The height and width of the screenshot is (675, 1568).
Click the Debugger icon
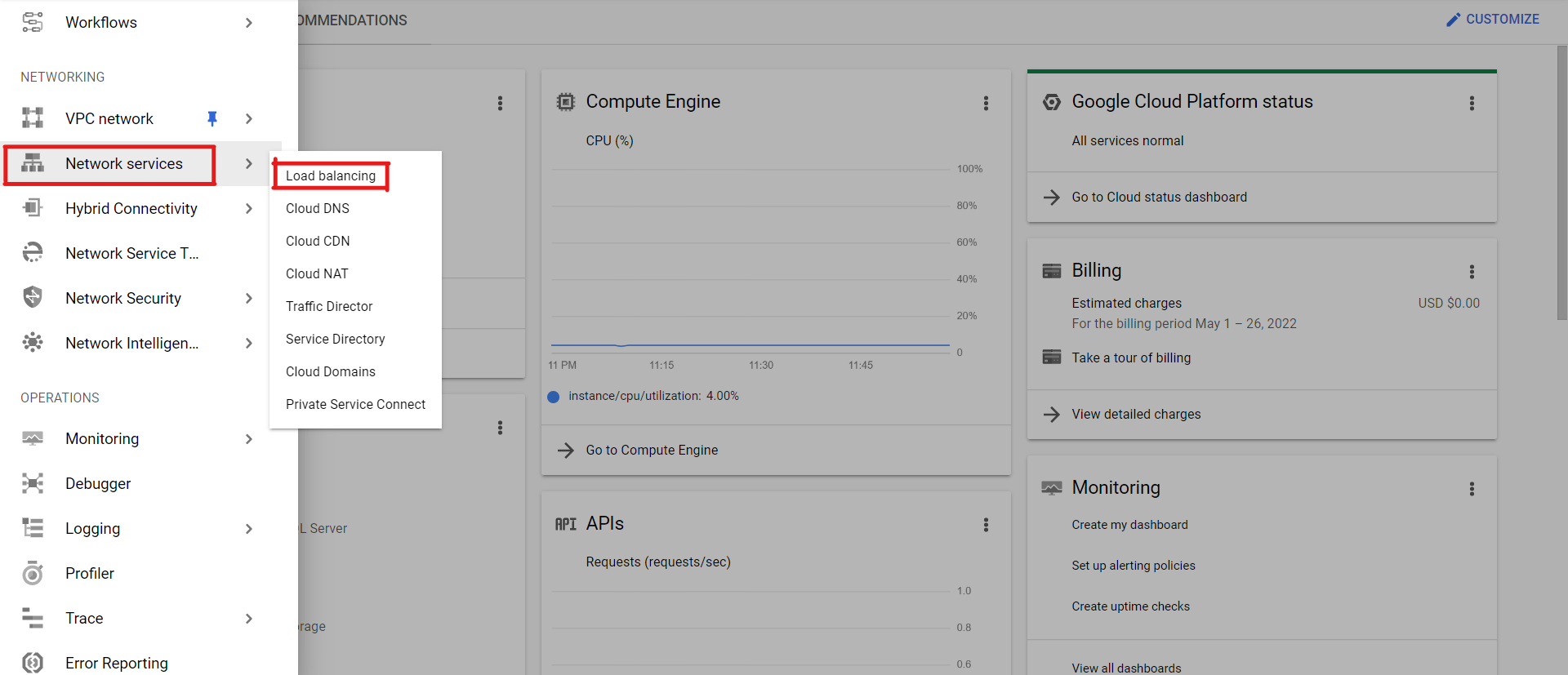coord(33,483)
